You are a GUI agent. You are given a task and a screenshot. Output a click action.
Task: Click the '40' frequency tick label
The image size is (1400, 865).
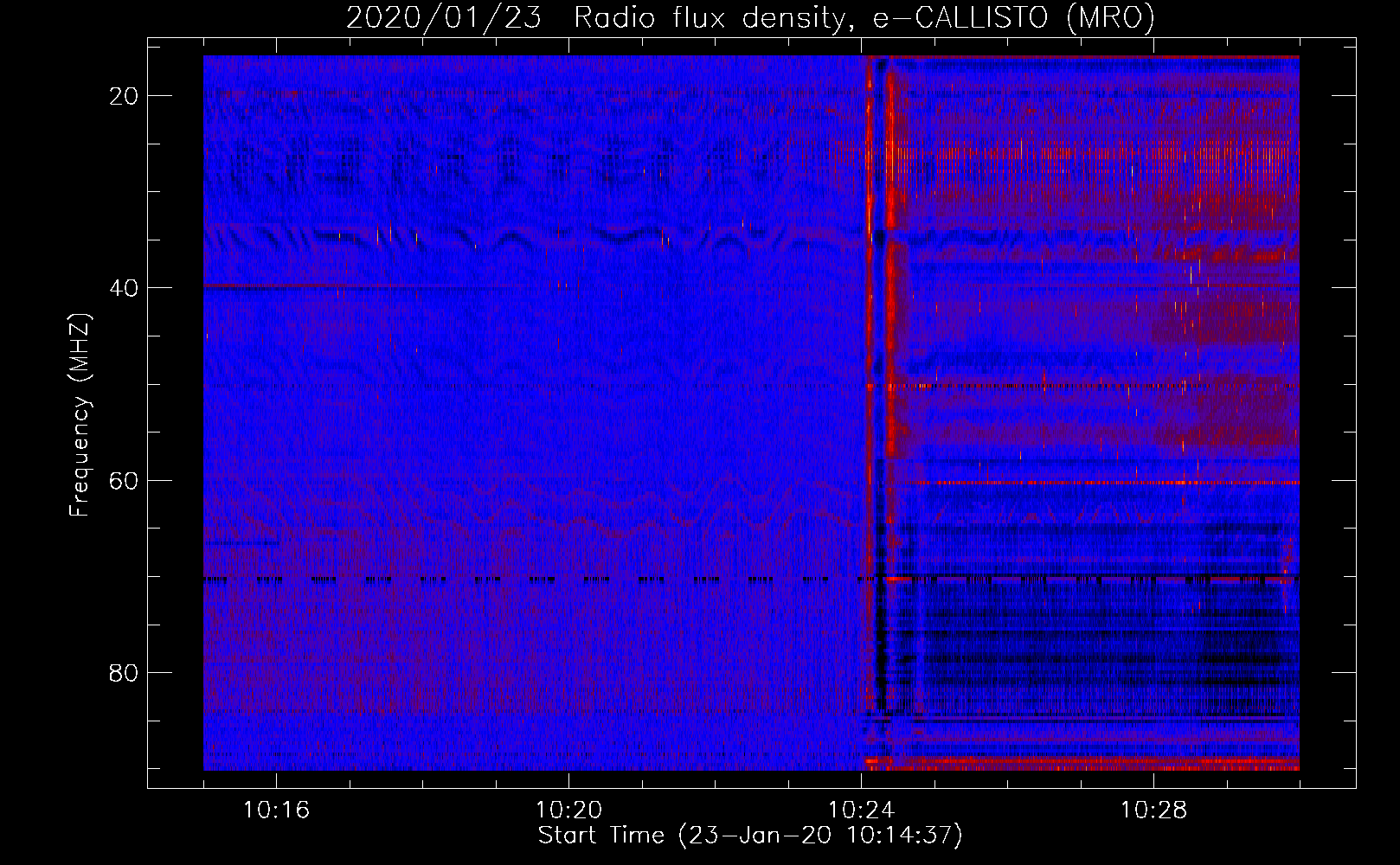pos(125,288)
